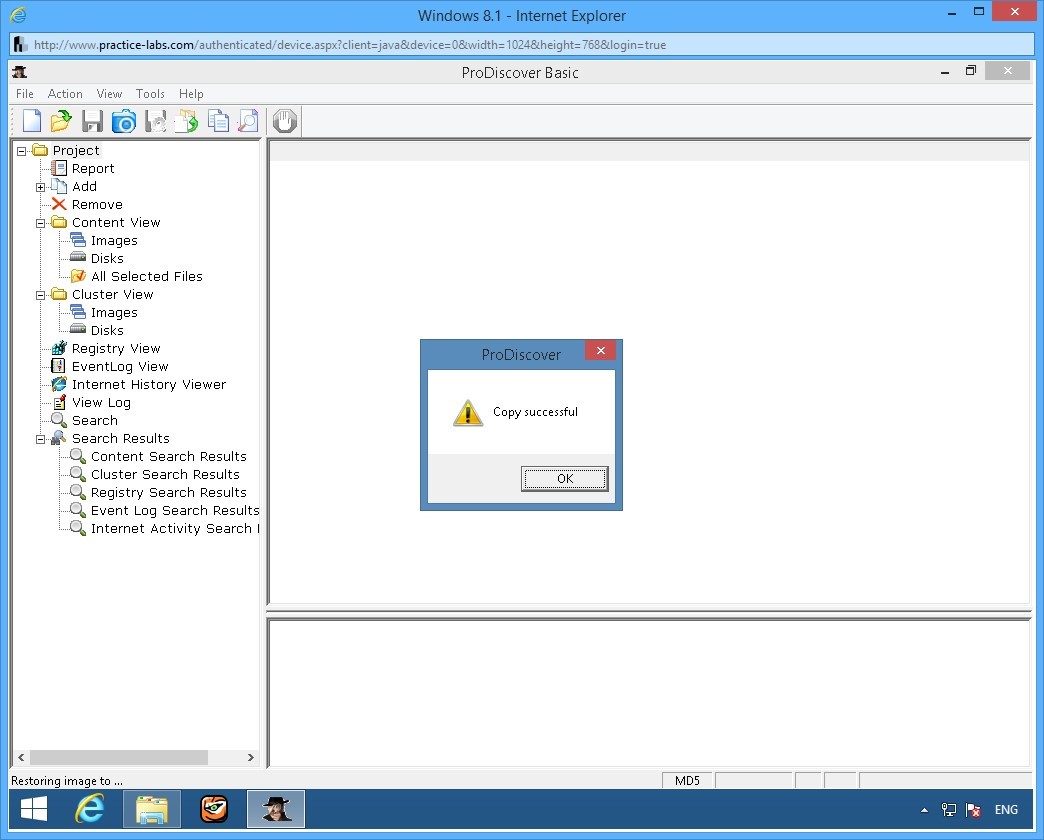Click the Open Project folder icon

pyautogui.click(x=61, y=121)
